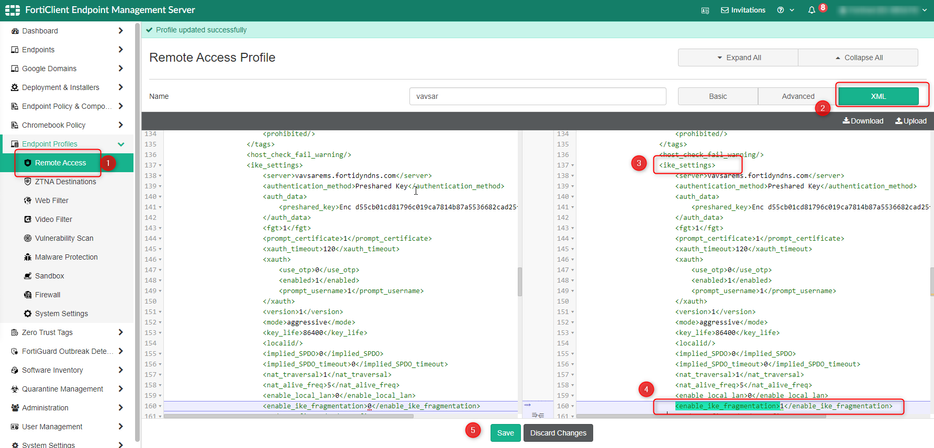Click the Firewall icon
Image resolution: width=934 pixels, height=448 pixels.
pyautogui.click(x=27, y=295)
